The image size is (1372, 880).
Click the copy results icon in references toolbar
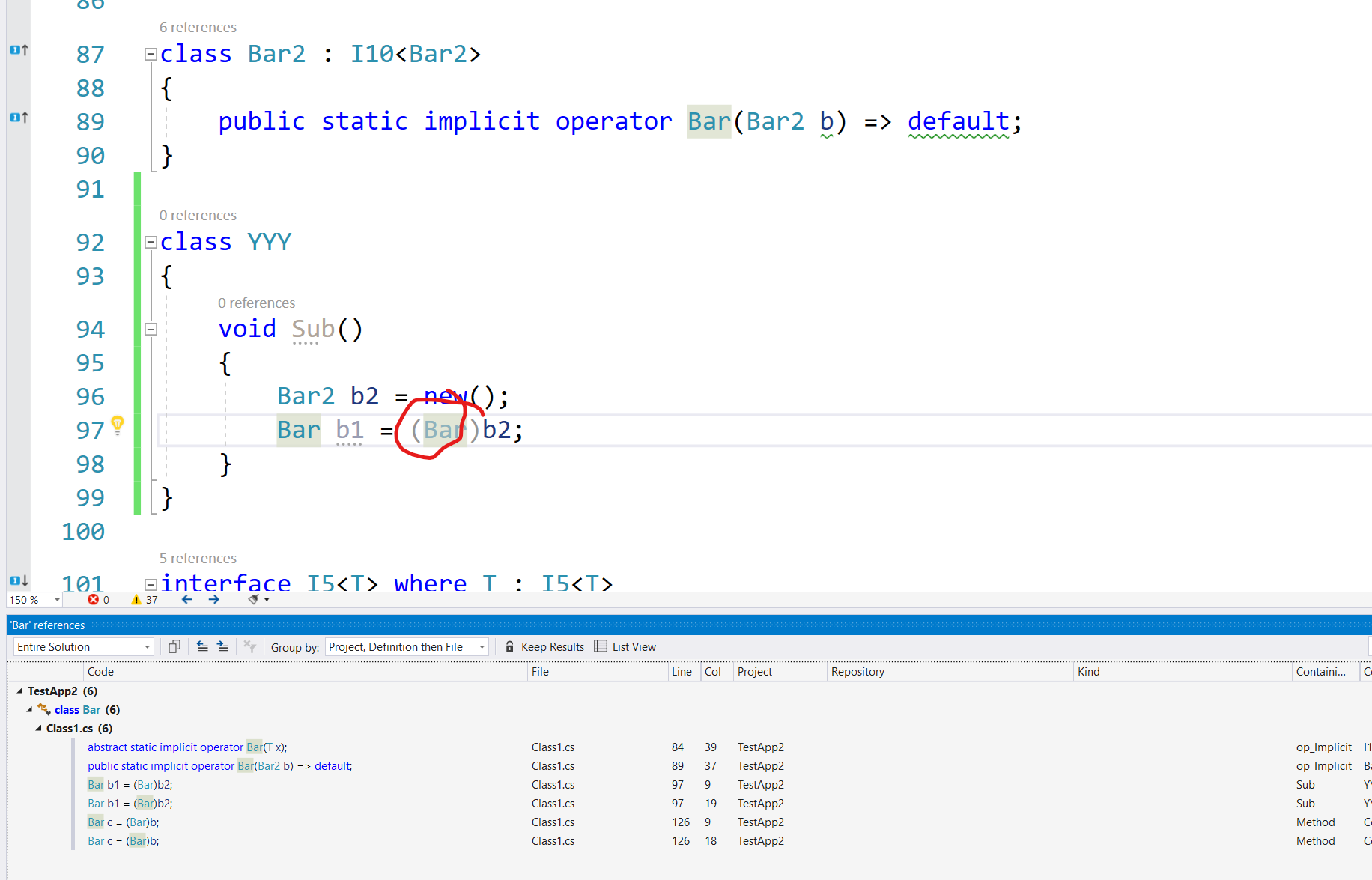174,646
